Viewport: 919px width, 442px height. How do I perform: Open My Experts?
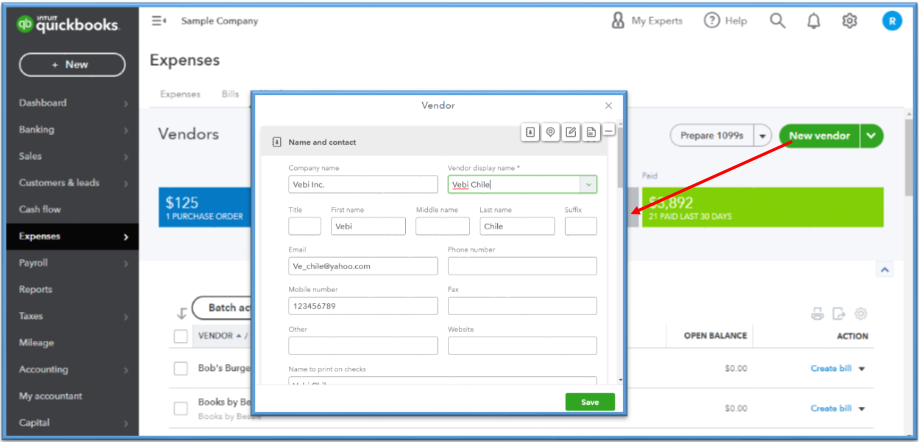coord(646,21)
